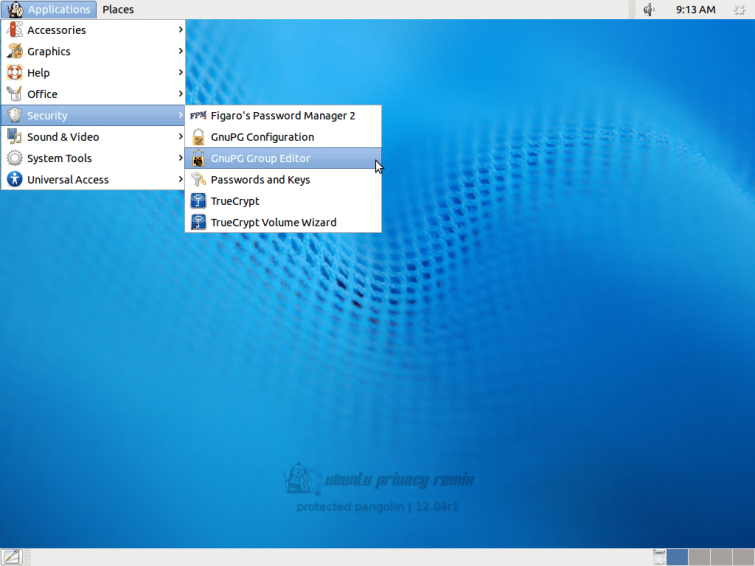The image size is (755, 566).
Task: Launch TrueCrypt Volume Wizard
Action: coord(283,222)
